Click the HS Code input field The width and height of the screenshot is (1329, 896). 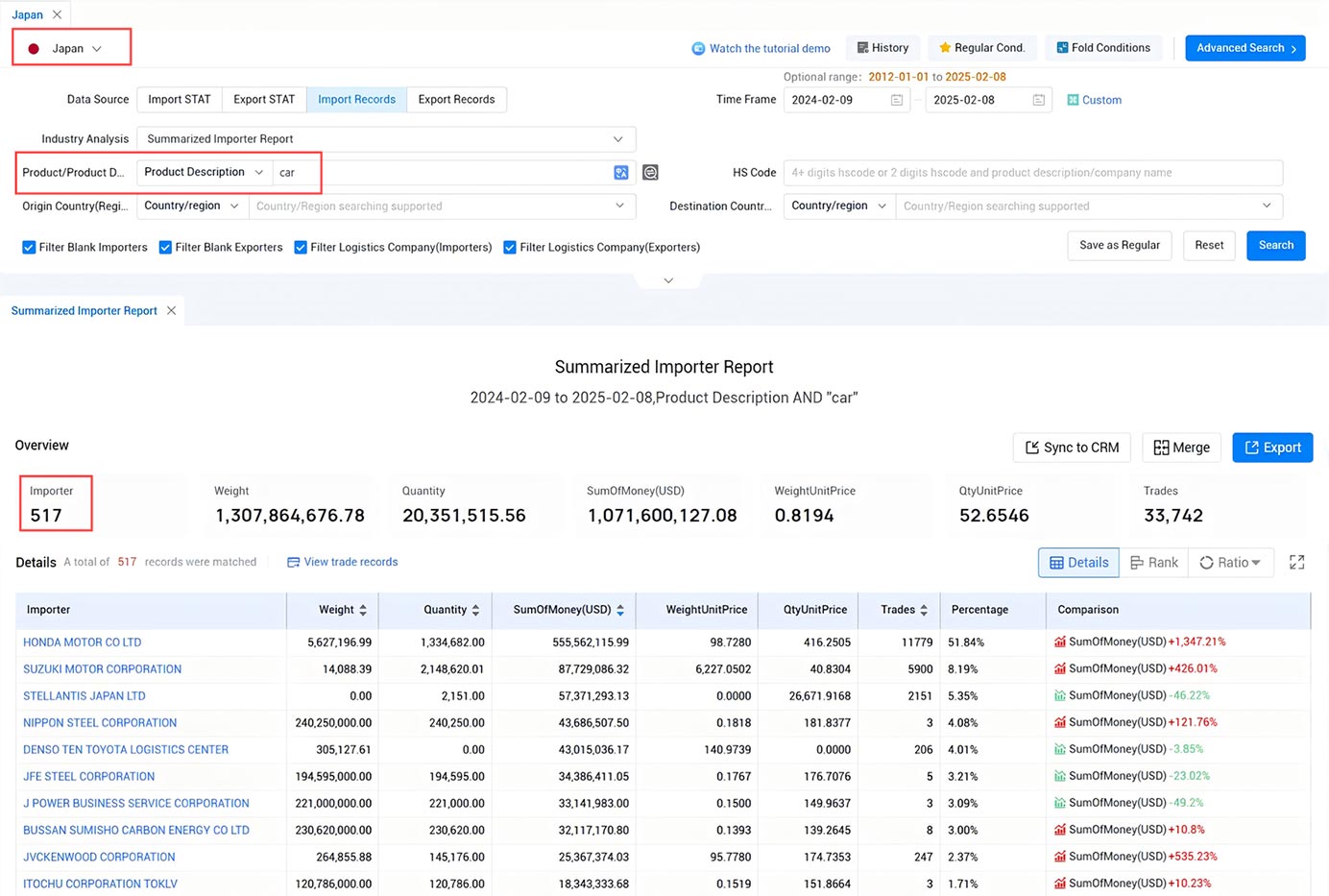pyautogui.click(x=1033, y=173)
